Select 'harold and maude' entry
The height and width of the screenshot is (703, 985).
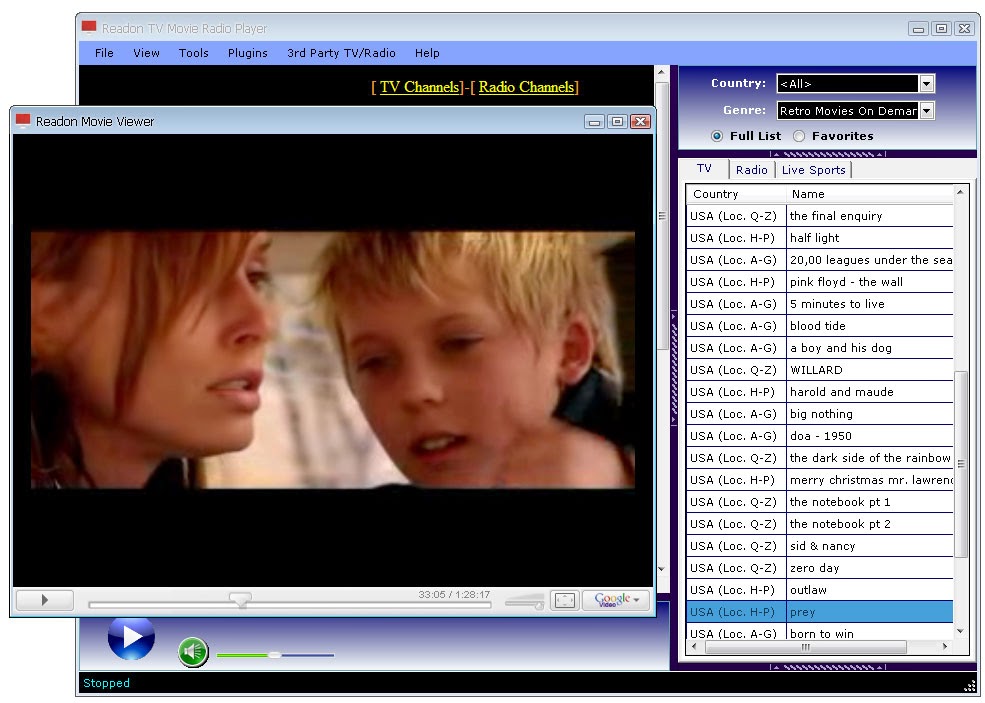click(x=819, y=392)
